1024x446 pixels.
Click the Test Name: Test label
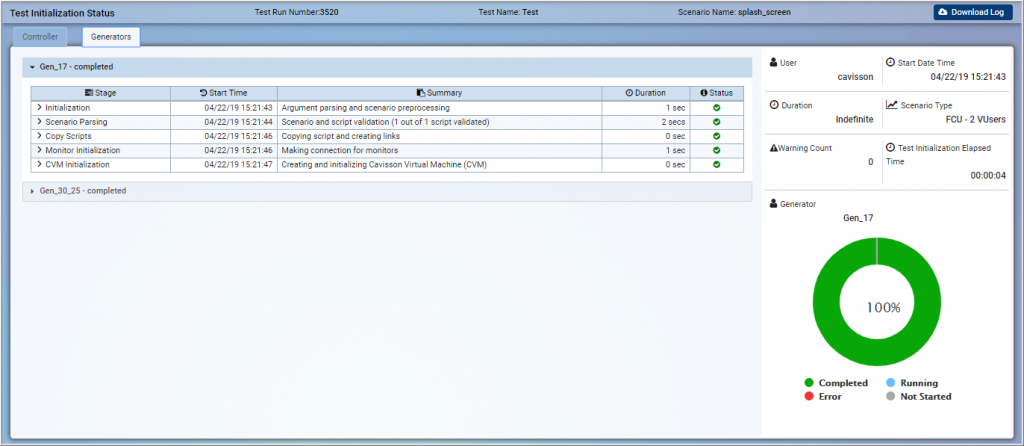tap(508, 12)
